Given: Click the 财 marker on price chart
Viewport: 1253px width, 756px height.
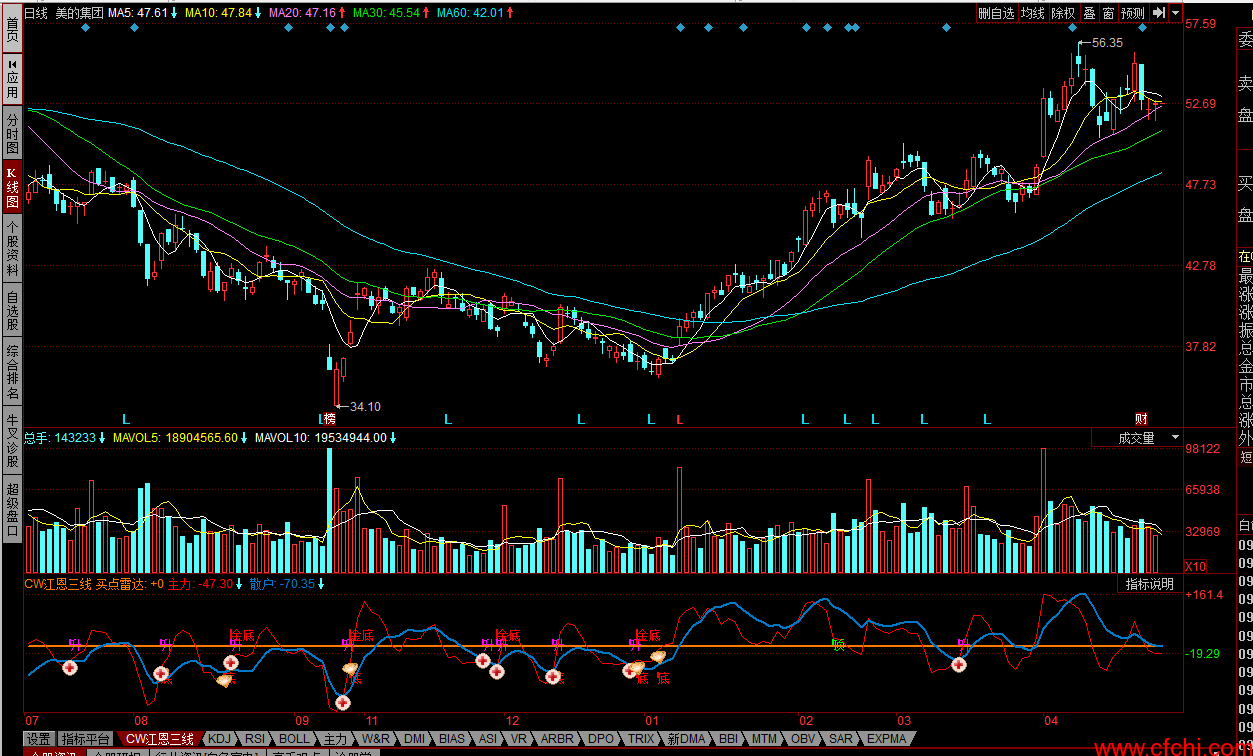Looking at the screenshot, I should click(x=1141, y=417).
